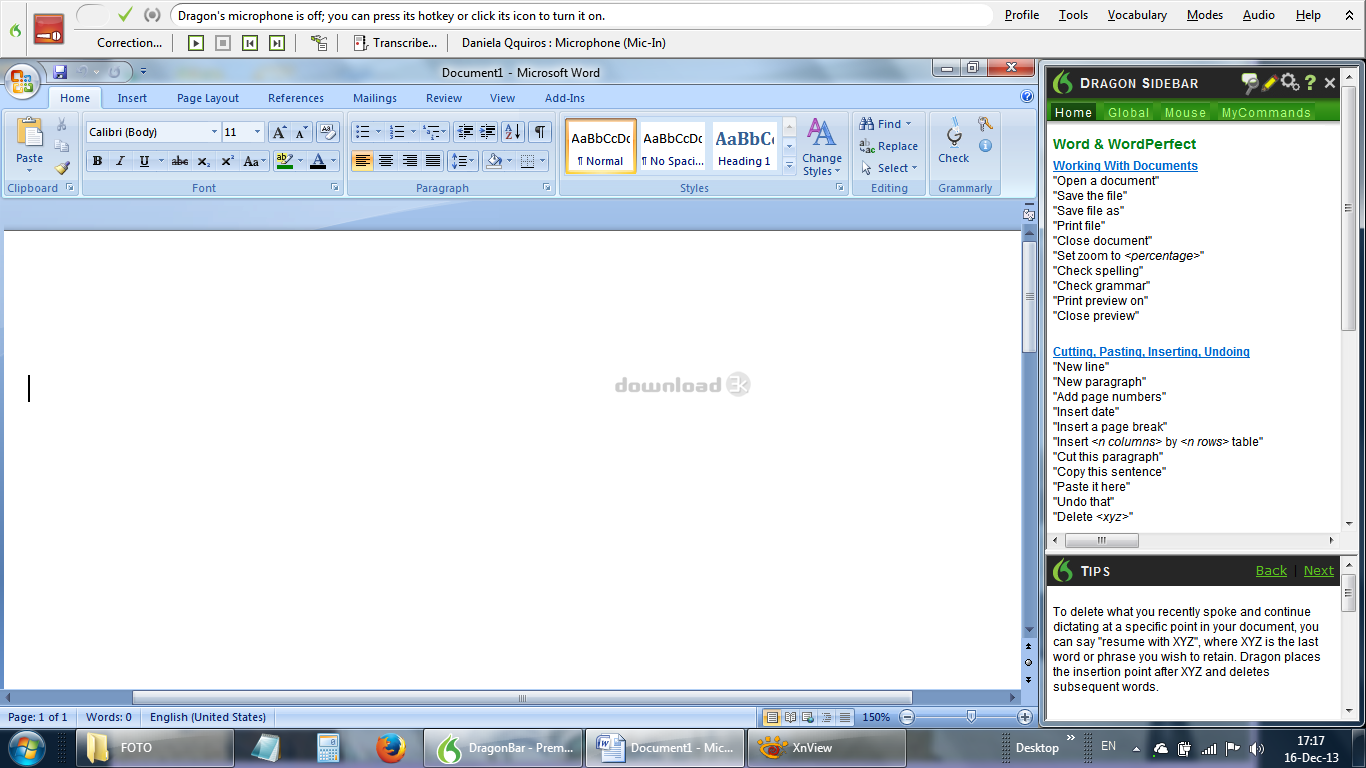Switch to MyCommands tab in Dragon Sidebar

pos(1266,113)
